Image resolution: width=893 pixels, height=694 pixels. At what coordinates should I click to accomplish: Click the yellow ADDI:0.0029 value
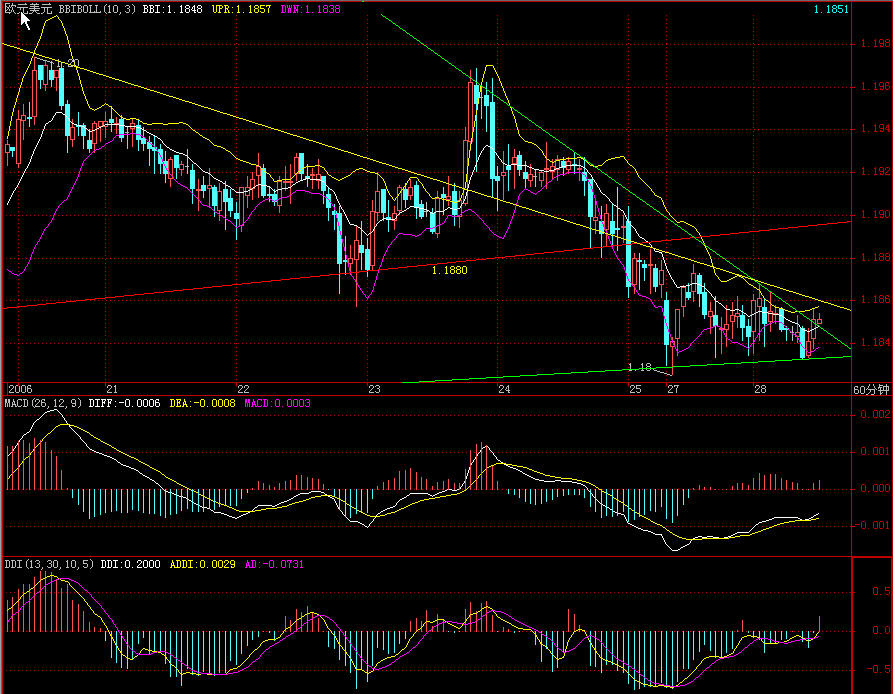pyautogui.click(x=202, y=565)
